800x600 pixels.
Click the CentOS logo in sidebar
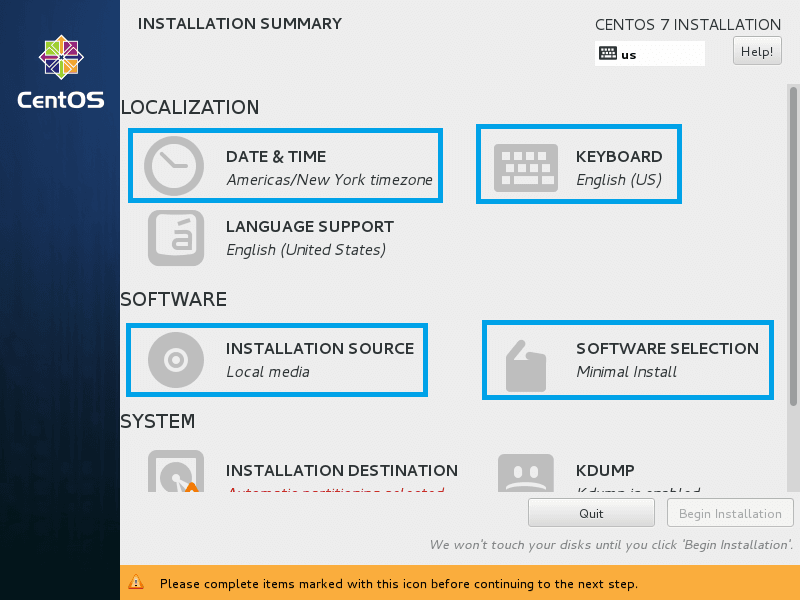61,71
